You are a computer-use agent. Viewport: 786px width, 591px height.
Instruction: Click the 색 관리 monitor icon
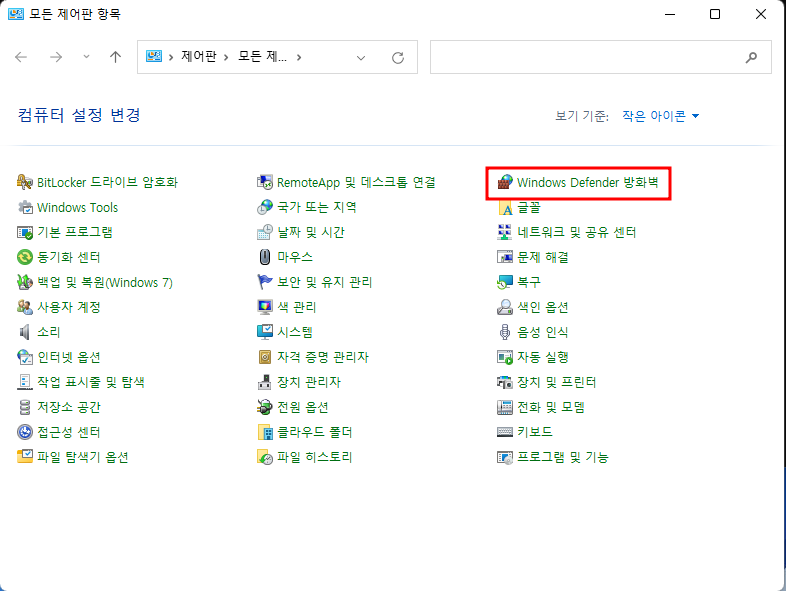click(x=265, y=307)
